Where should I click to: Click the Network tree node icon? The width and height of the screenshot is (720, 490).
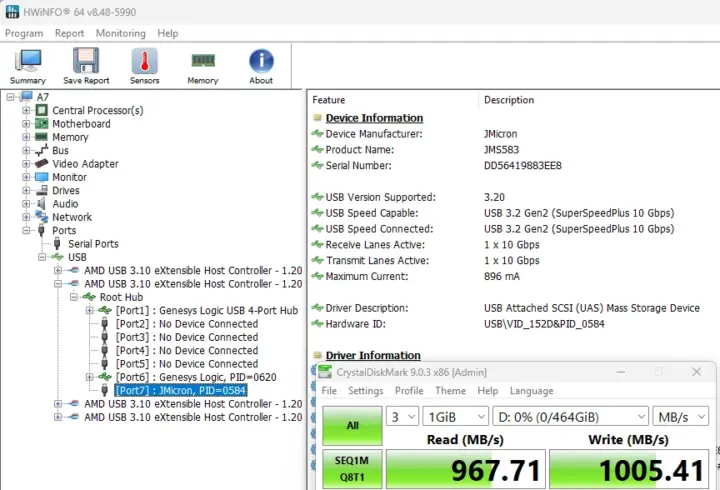click(x=41, y=217)
